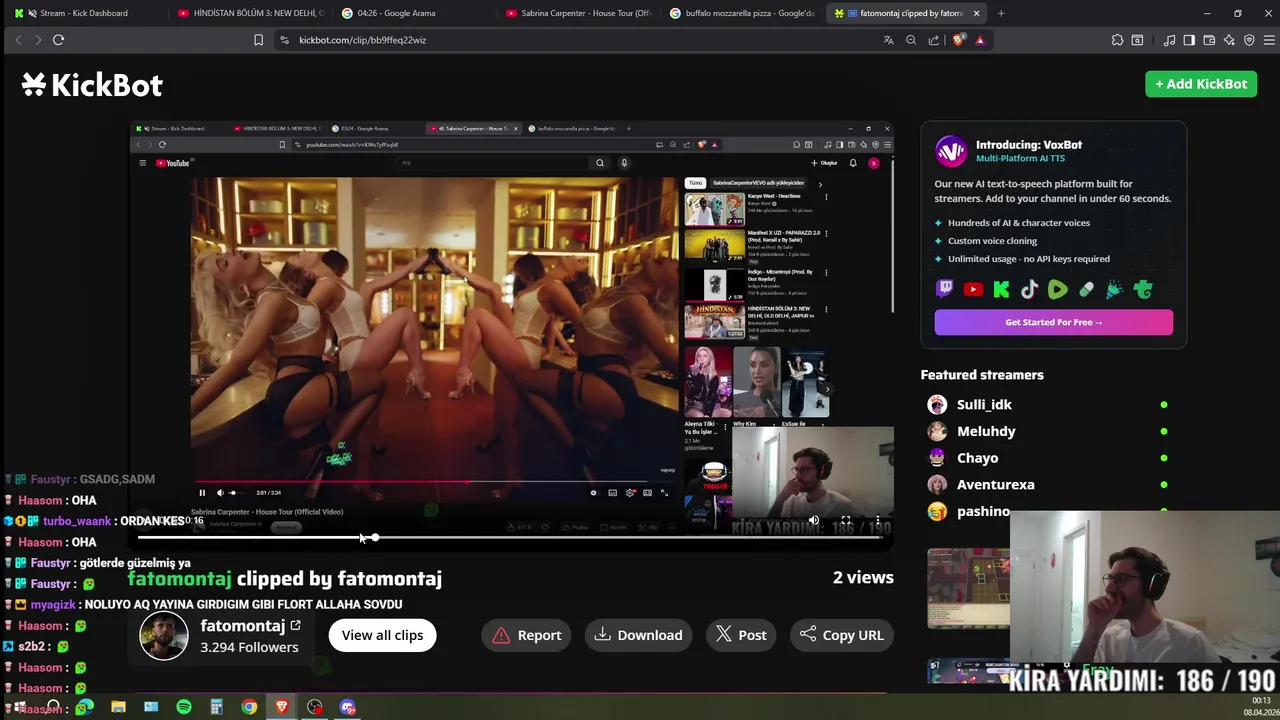Open Discord from the taskbar
Image resolution: width=1280 pixels, height=720 pixels.
348,707
